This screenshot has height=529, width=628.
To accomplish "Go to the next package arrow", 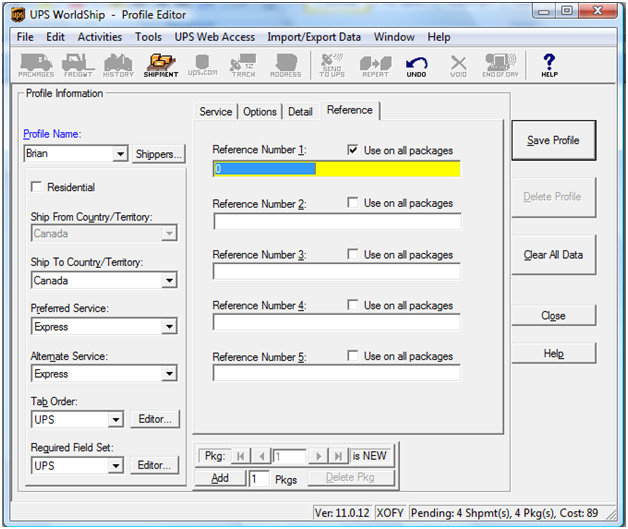I will (318, 456).
